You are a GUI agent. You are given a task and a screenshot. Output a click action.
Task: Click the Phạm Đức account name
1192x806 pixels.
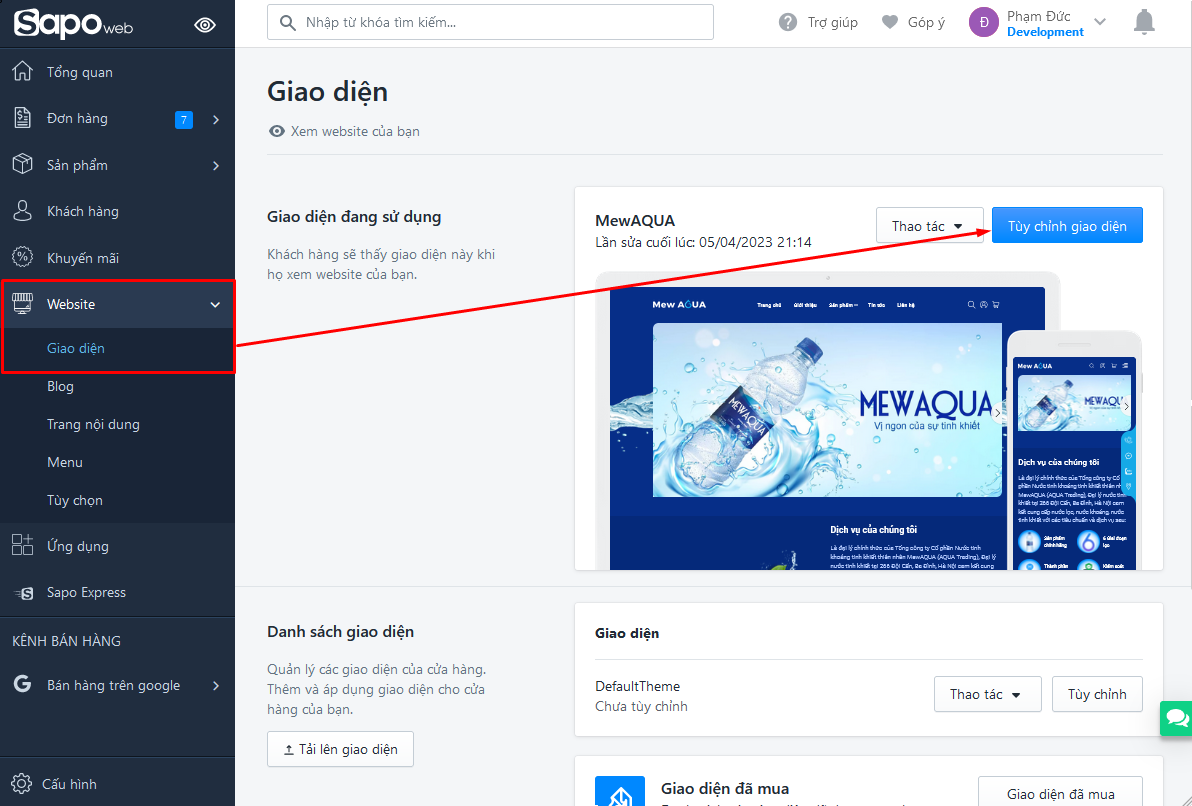click(x=1038, y=16)
